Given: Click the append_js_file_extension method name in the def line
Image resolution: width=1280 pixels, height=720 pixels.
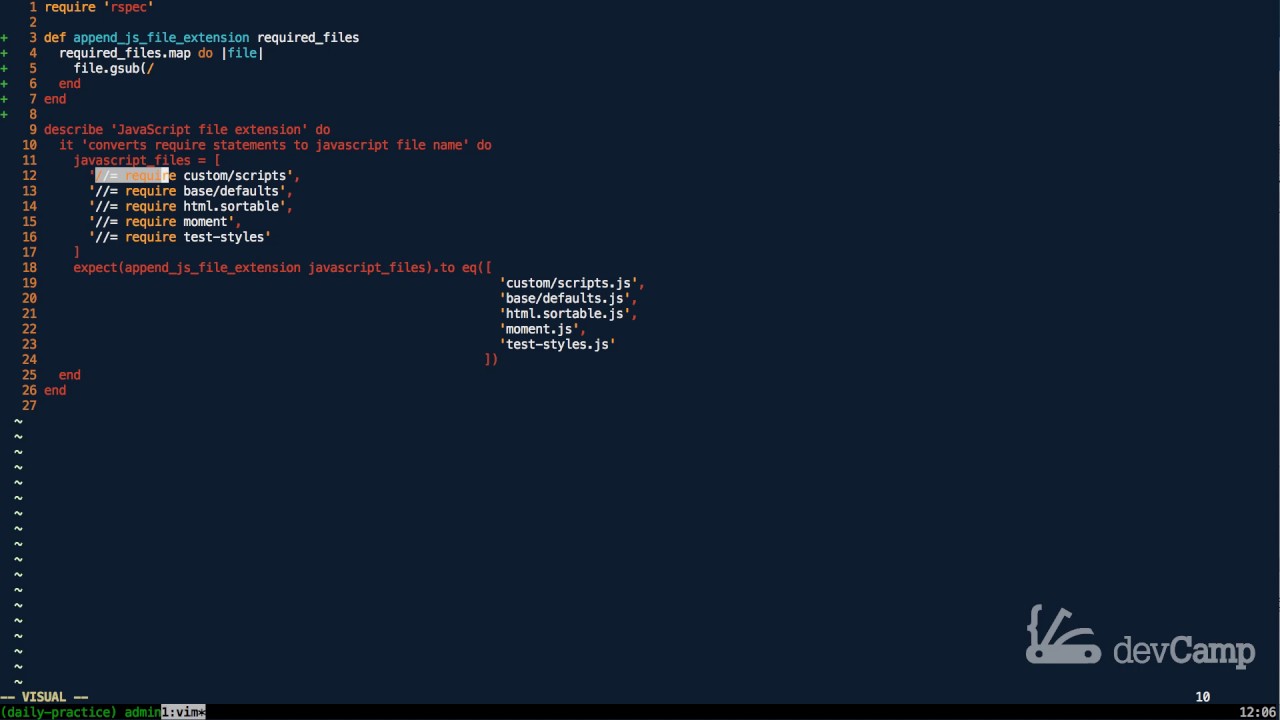Looking at the screenshot, I should pyautogui.click(x=161, y=38).
